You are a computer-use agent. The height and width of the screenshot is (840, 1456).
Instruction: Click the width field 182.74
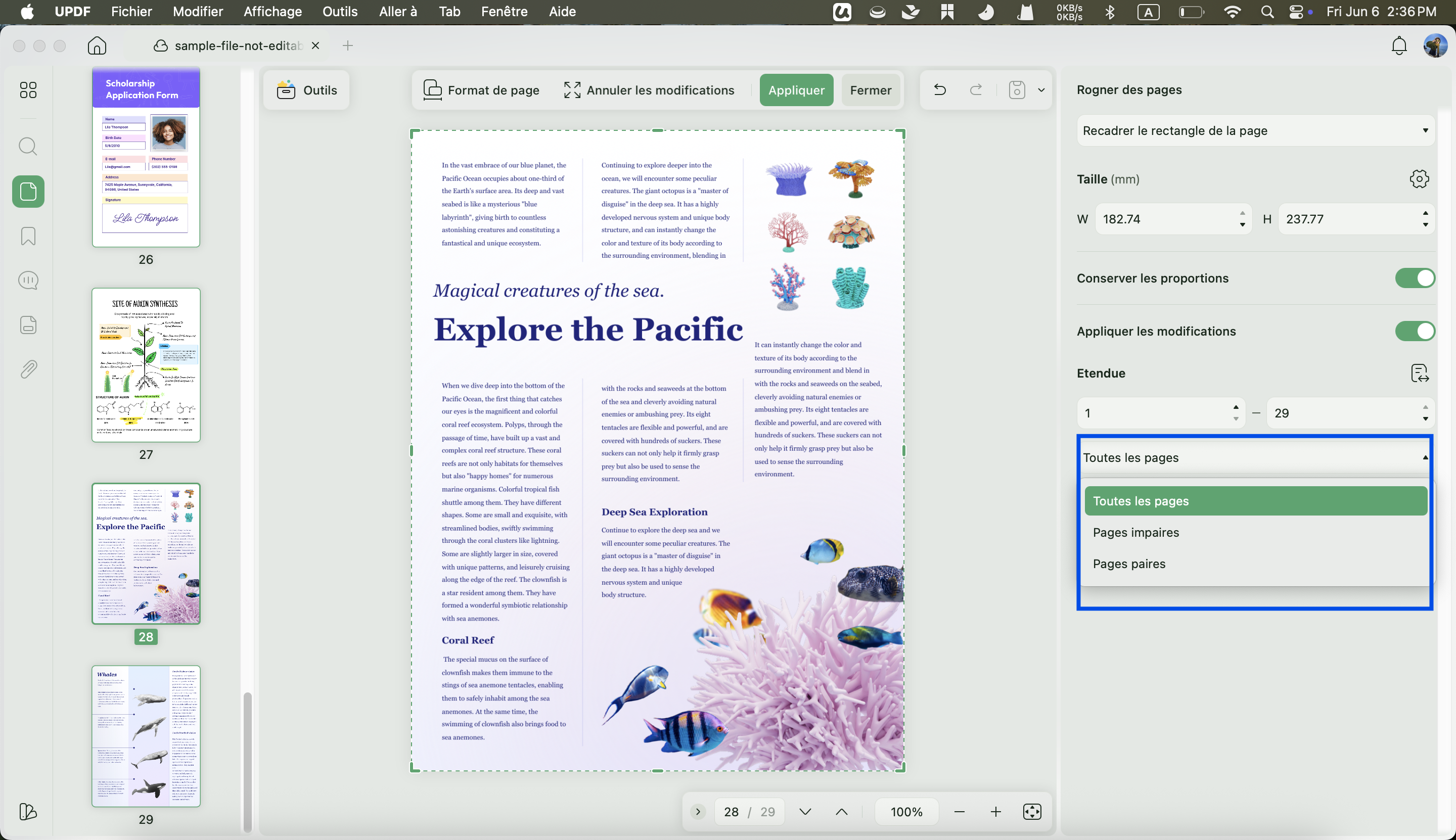pyautogui.click(x=1173, y=219)
